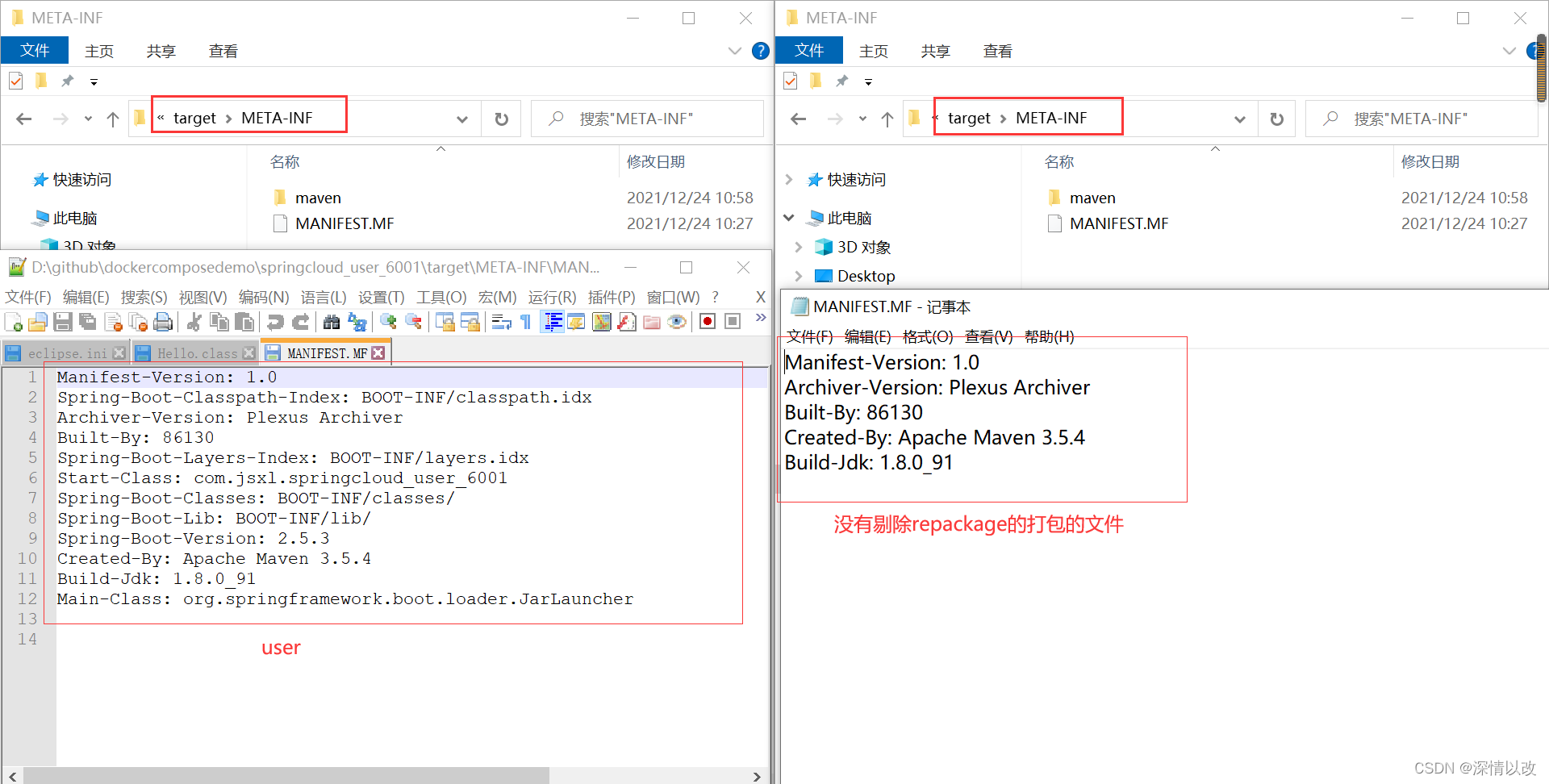Toggle Word Wrap icon in Notepad++
Image resolution: width=1549 pixels, height=784 pixels.
coord(501,323)
